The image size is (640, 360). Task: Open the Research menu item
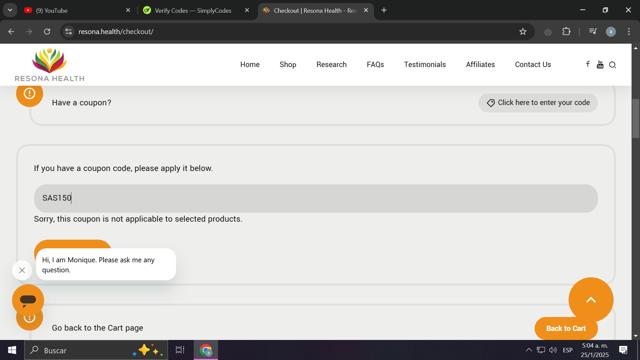(331, 64)
